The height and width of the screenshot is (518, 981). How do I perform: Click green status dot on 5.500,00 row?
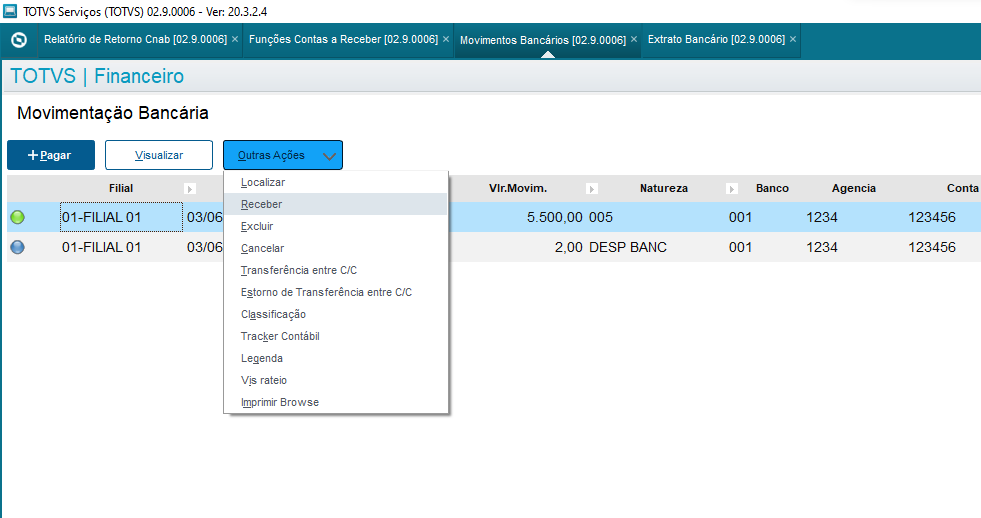[18, 217]
